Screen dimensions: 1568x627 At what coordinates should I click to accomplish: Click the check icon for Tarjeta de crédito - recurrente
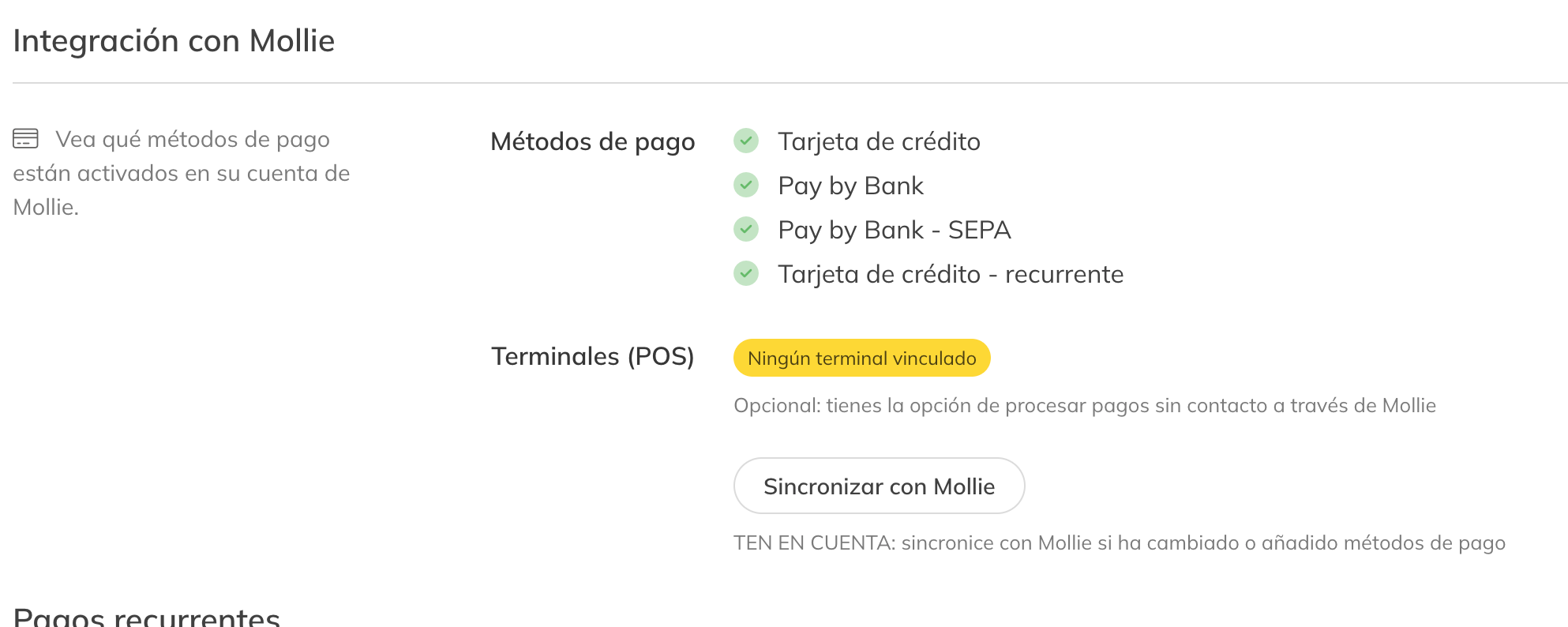pyautogui.click(x=746, y=274)
